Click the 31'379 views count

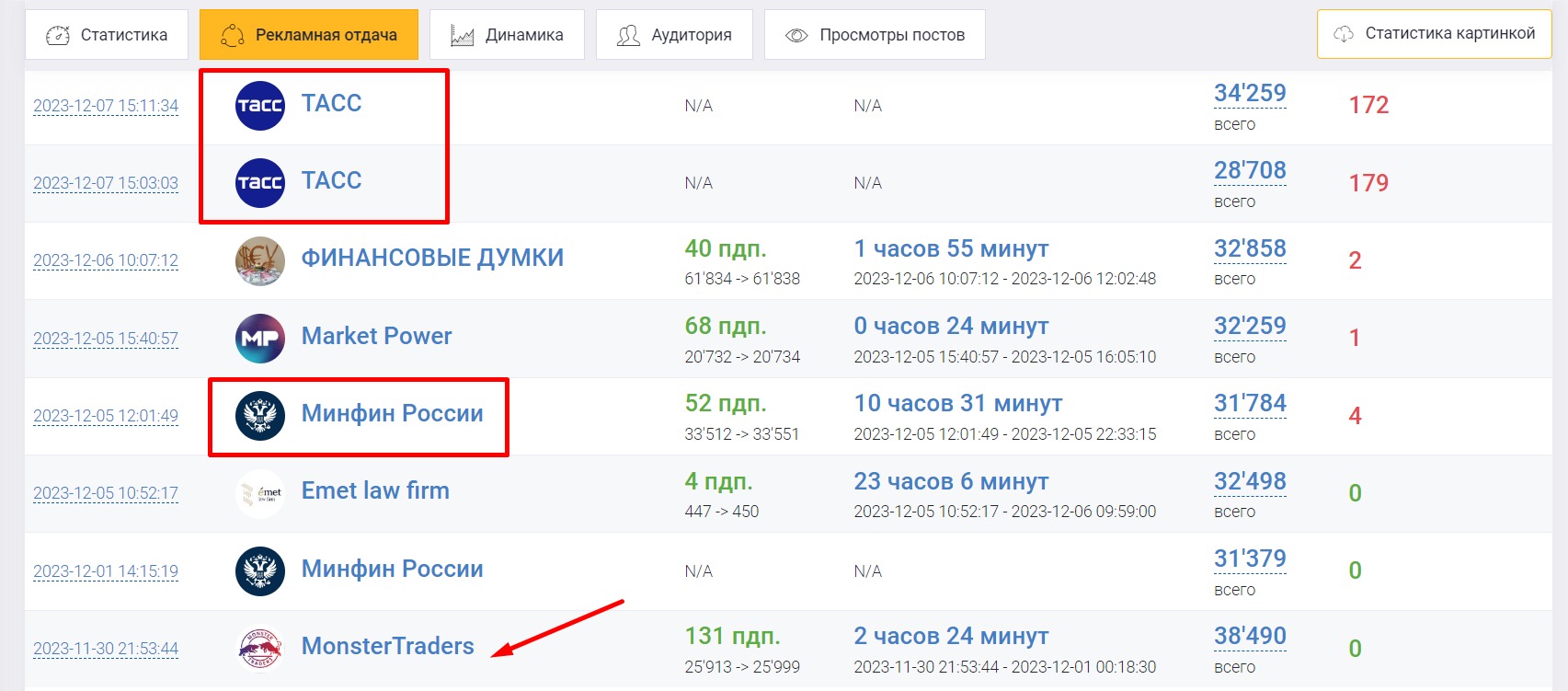pyautogui.click(x=1250, y=559)
